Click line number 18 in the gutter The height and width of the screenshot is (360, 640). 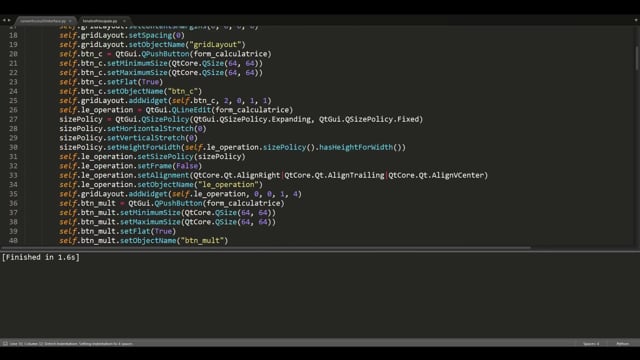coord(13,35)
